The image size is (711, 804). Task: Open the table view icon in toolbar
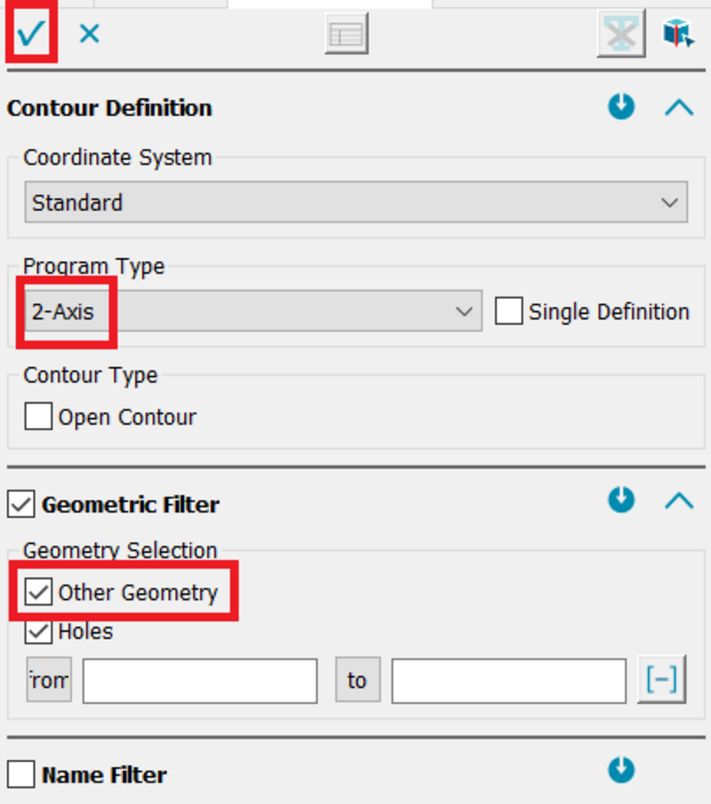347,35
